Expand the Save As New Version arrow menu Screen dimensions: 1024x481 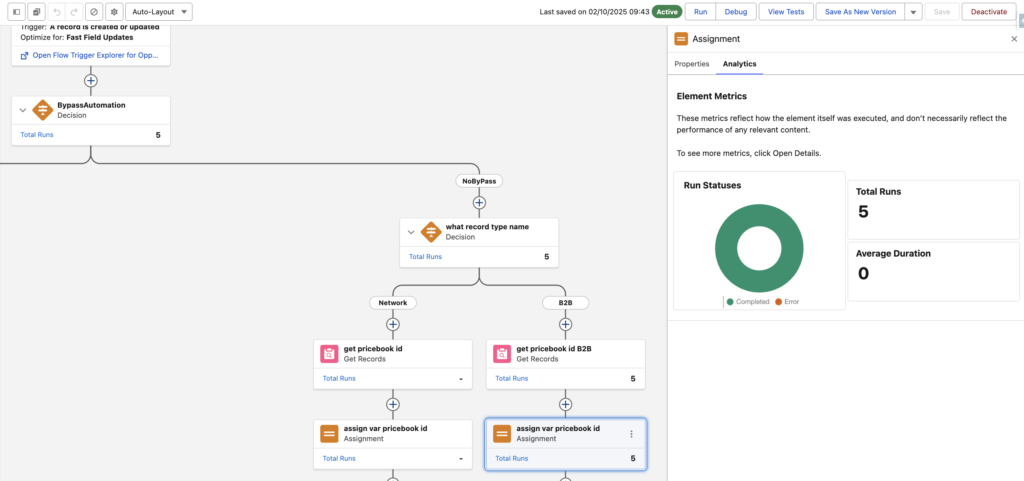coord(913,12)
